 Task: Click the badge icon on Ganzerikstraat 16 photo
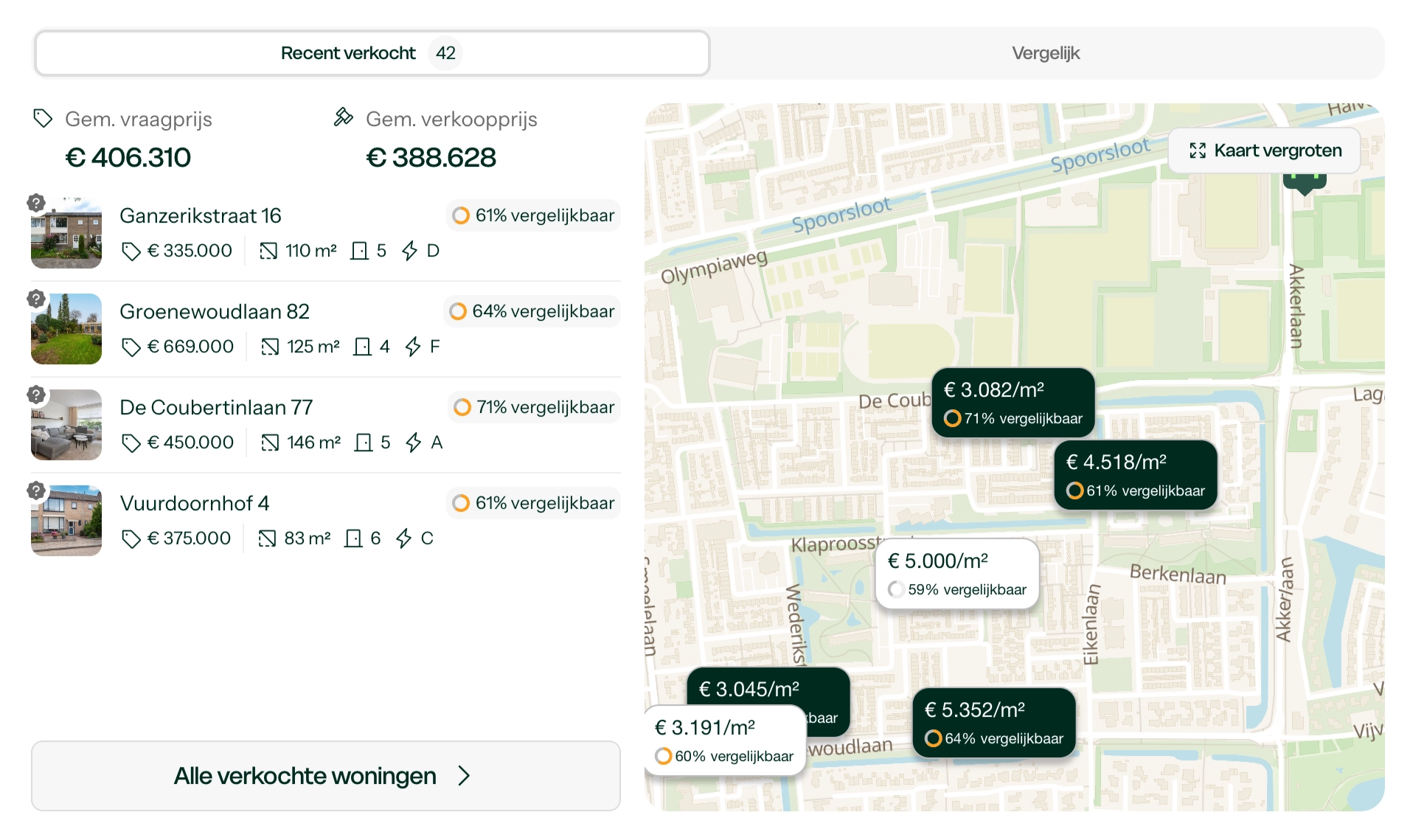click(36, 203)
